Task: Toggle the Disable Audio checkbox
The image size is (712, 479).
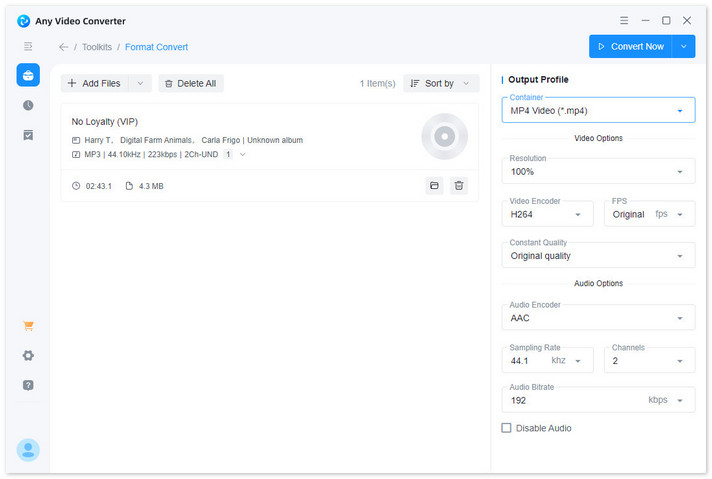Action: tap(506, 428)
